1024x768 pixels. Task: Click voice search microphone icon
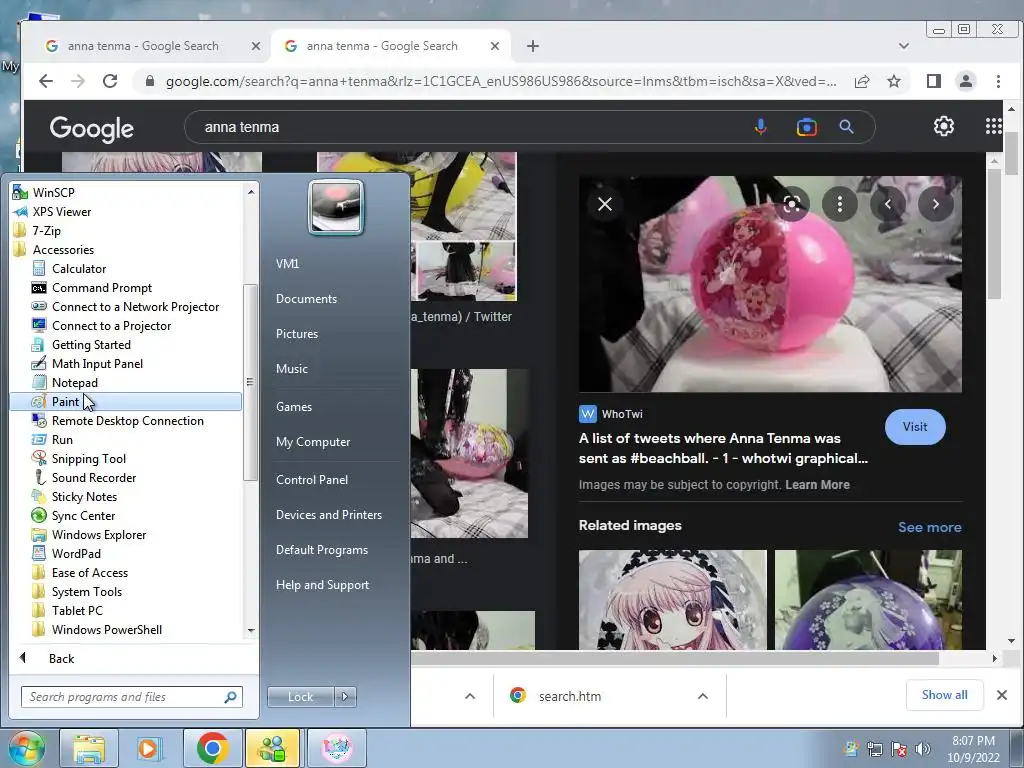760,127
